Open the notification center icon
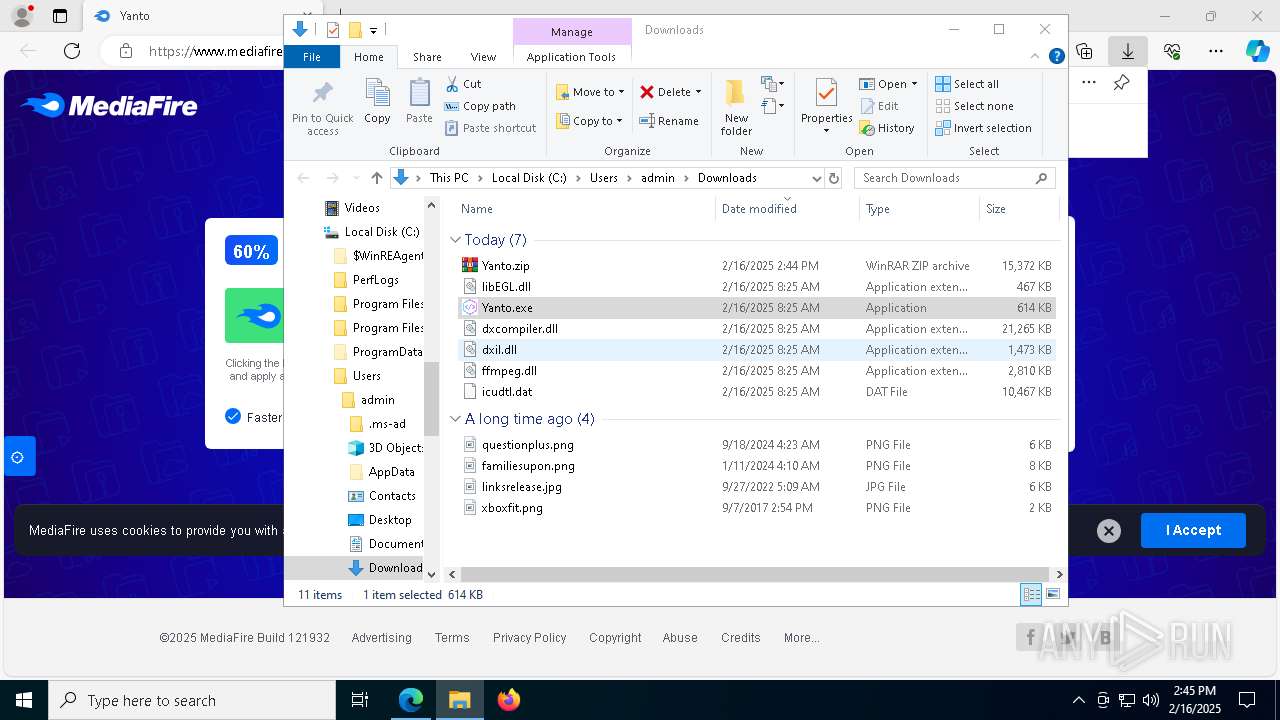 tap(1247, 700)
